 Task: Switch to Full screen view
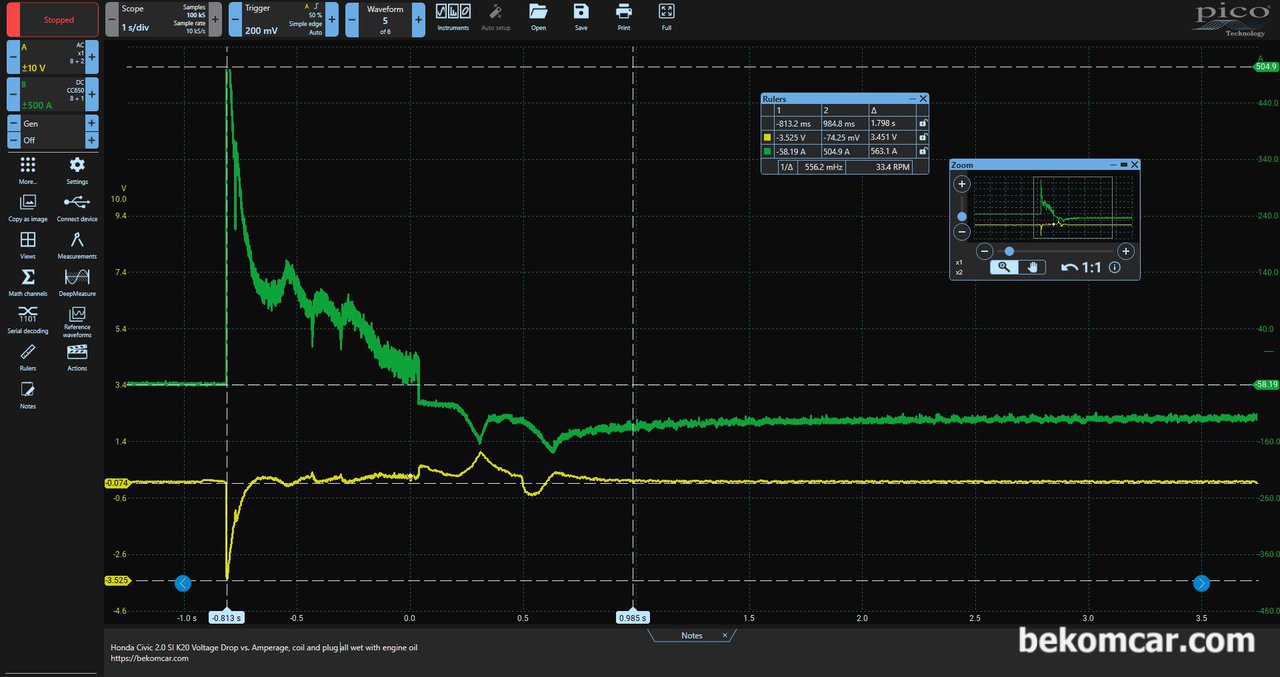pyautogui.click(x=666, y=17)
